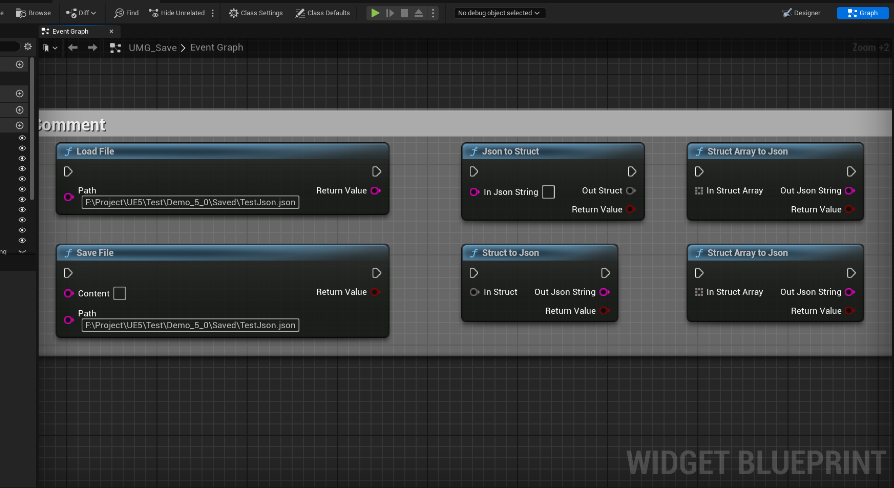Image resolution: width=894 pixels, height=488 pixels.
Task: Click the green Play button in toolbar
Action: (375, 13)
